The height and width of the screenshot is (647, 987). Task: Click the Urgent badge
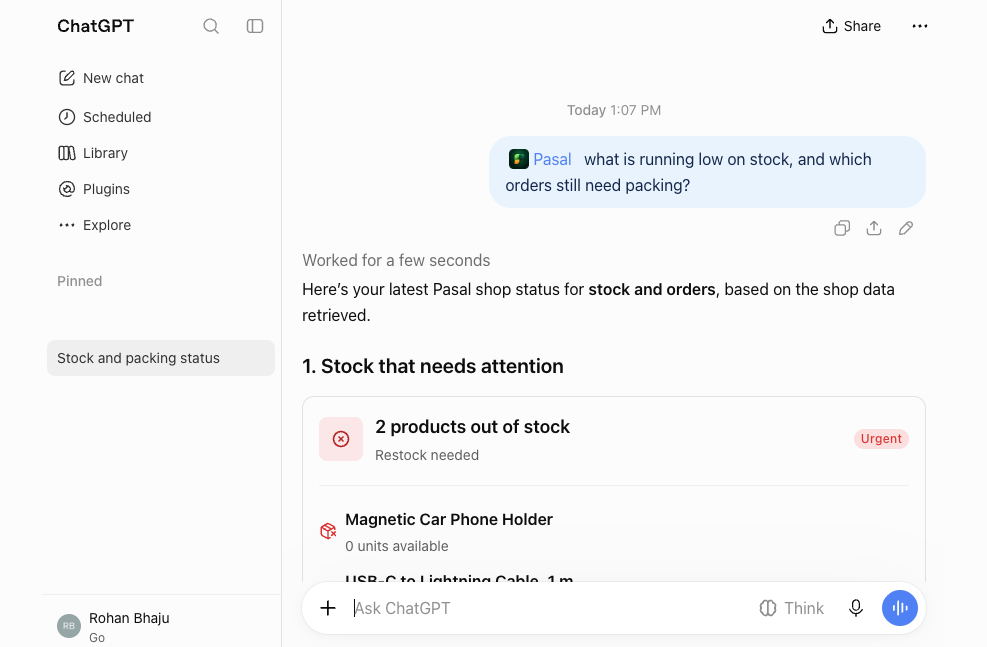[x=881, y=439]
